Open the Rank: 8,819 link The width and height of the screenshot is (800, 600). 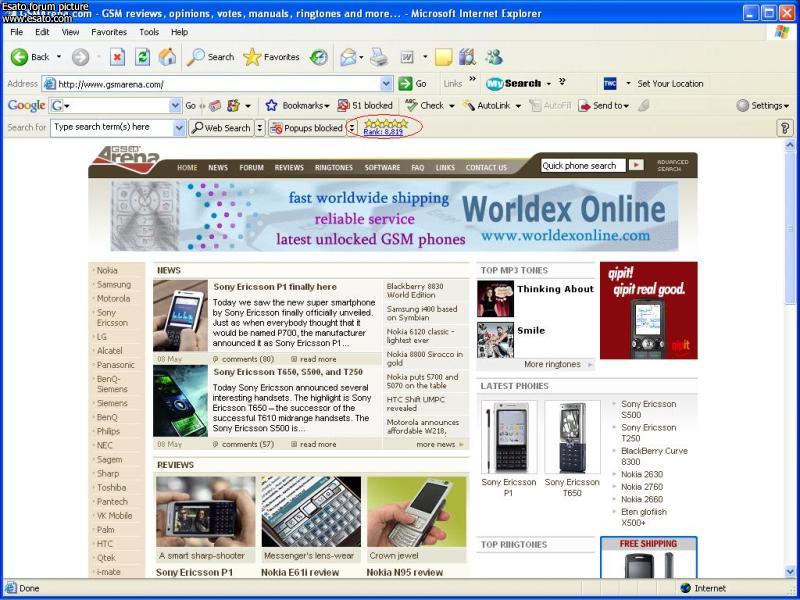point(383,132)
